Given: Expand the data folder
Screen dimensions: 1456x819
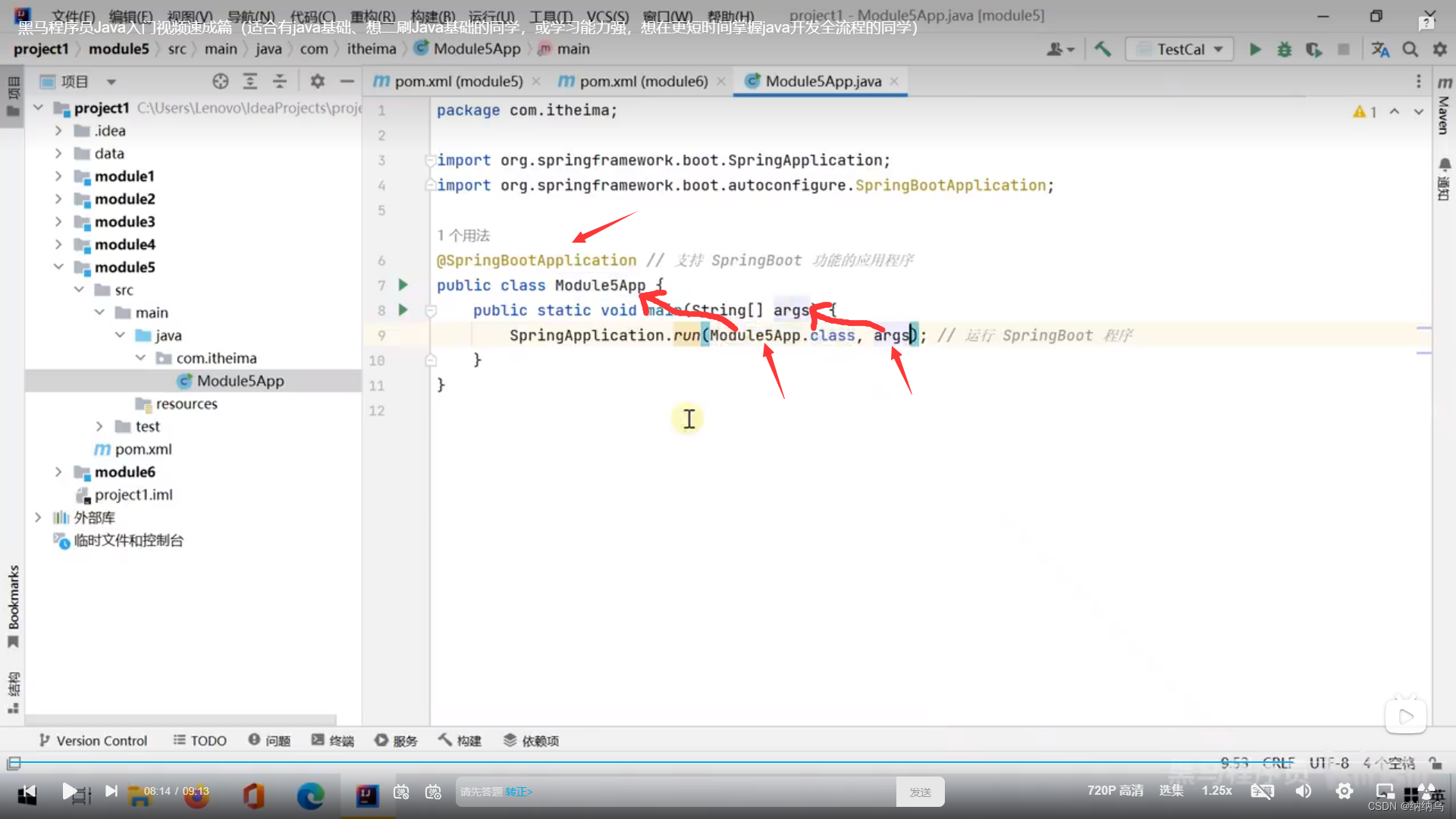Looking at the screenshot, I should [x=58, y=153].
